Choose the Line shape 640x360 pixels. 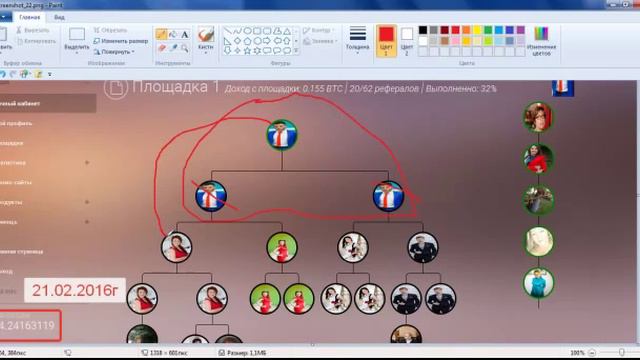coord(228,31)
